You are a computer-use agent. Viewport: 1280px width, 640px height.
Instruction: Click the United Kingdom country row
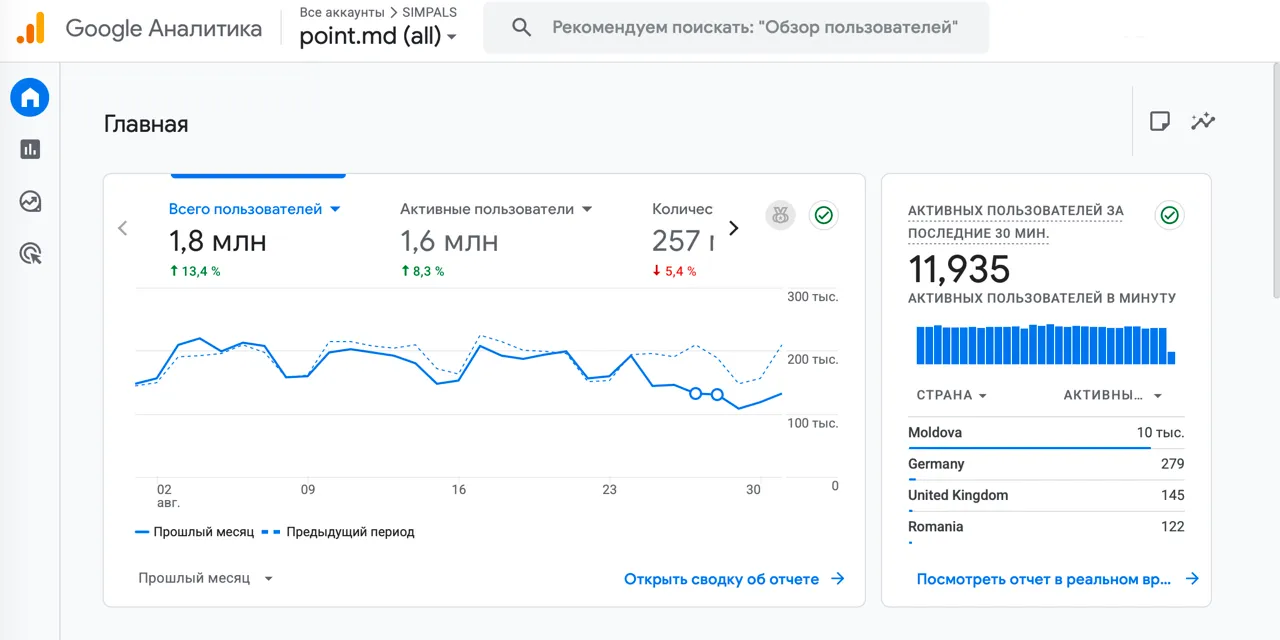1046,496
